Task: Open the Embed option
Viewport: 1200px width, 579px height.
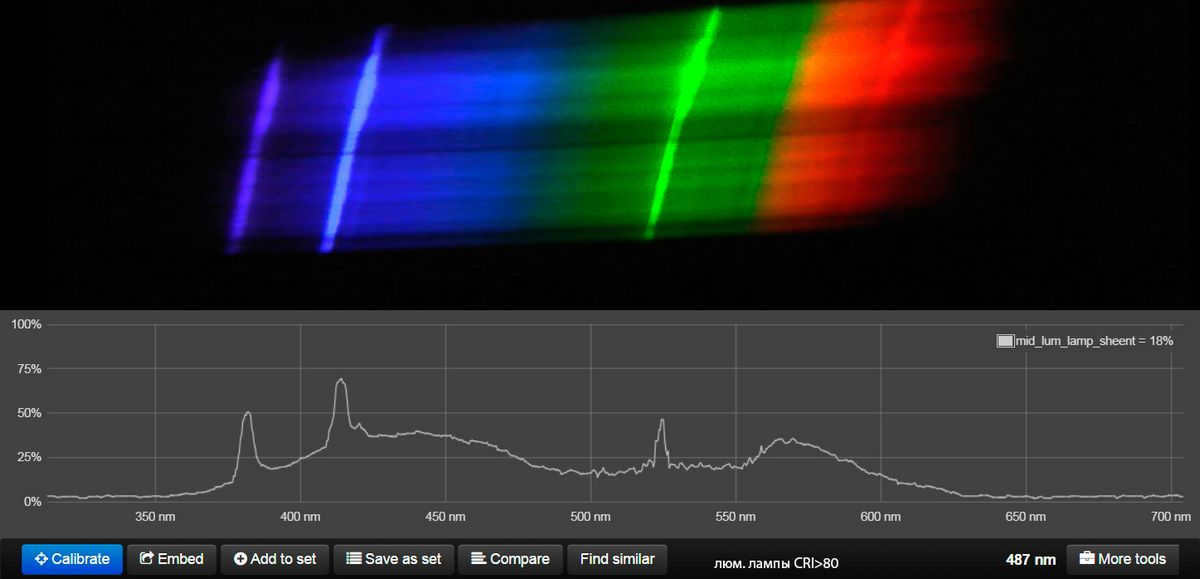Action: coord(172,559)
